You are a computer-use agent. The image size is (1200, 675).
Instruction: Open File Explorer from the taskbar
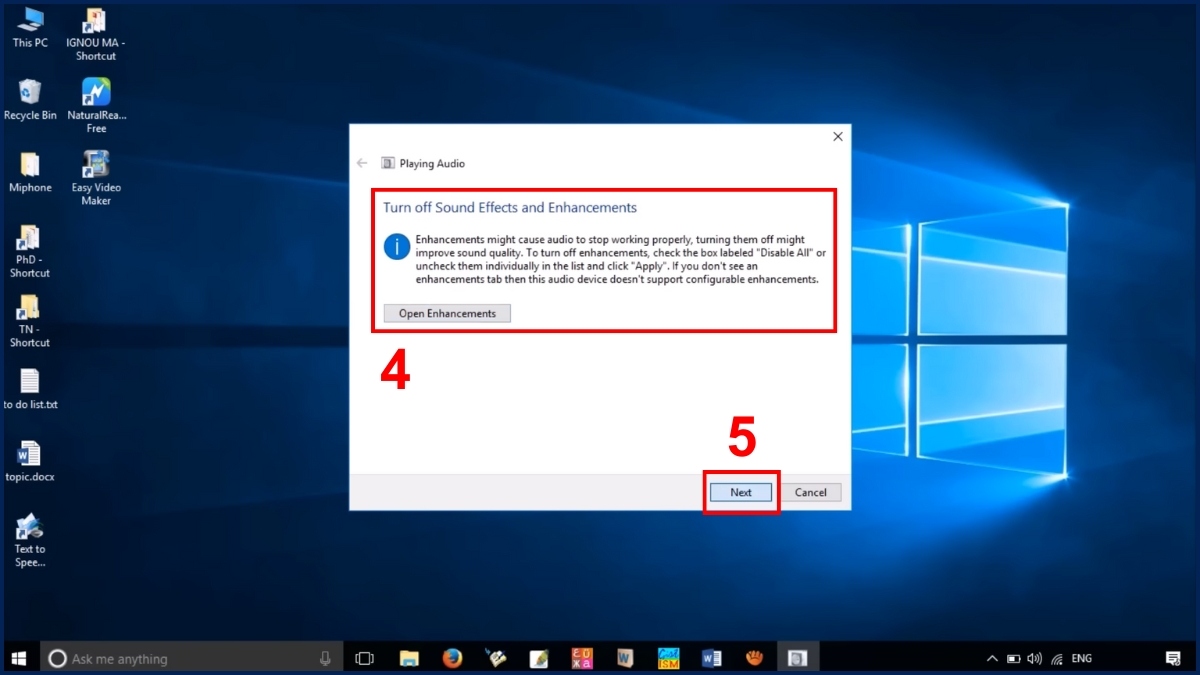(x=409, y=657)
